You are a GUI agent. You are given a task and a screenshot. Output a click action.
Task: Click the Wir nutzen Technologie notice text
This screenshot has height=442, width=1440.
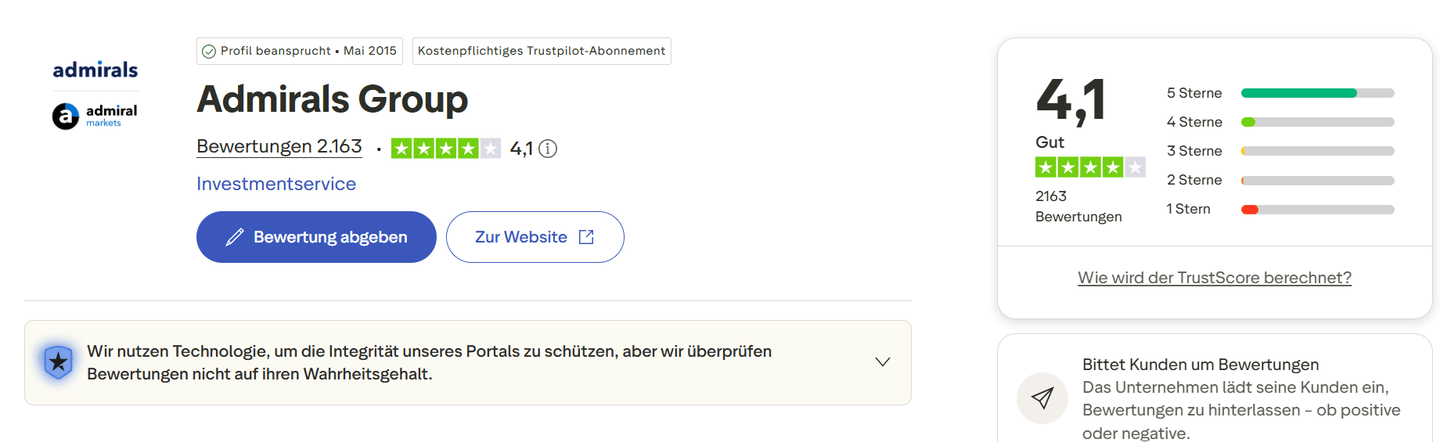point(430,363)
